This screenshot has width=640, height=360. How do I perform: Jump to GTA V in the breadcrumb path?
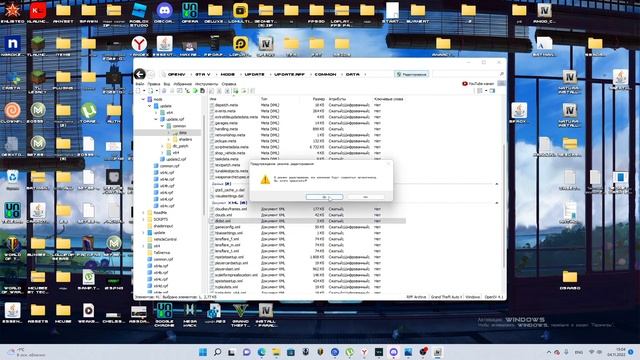203,74
